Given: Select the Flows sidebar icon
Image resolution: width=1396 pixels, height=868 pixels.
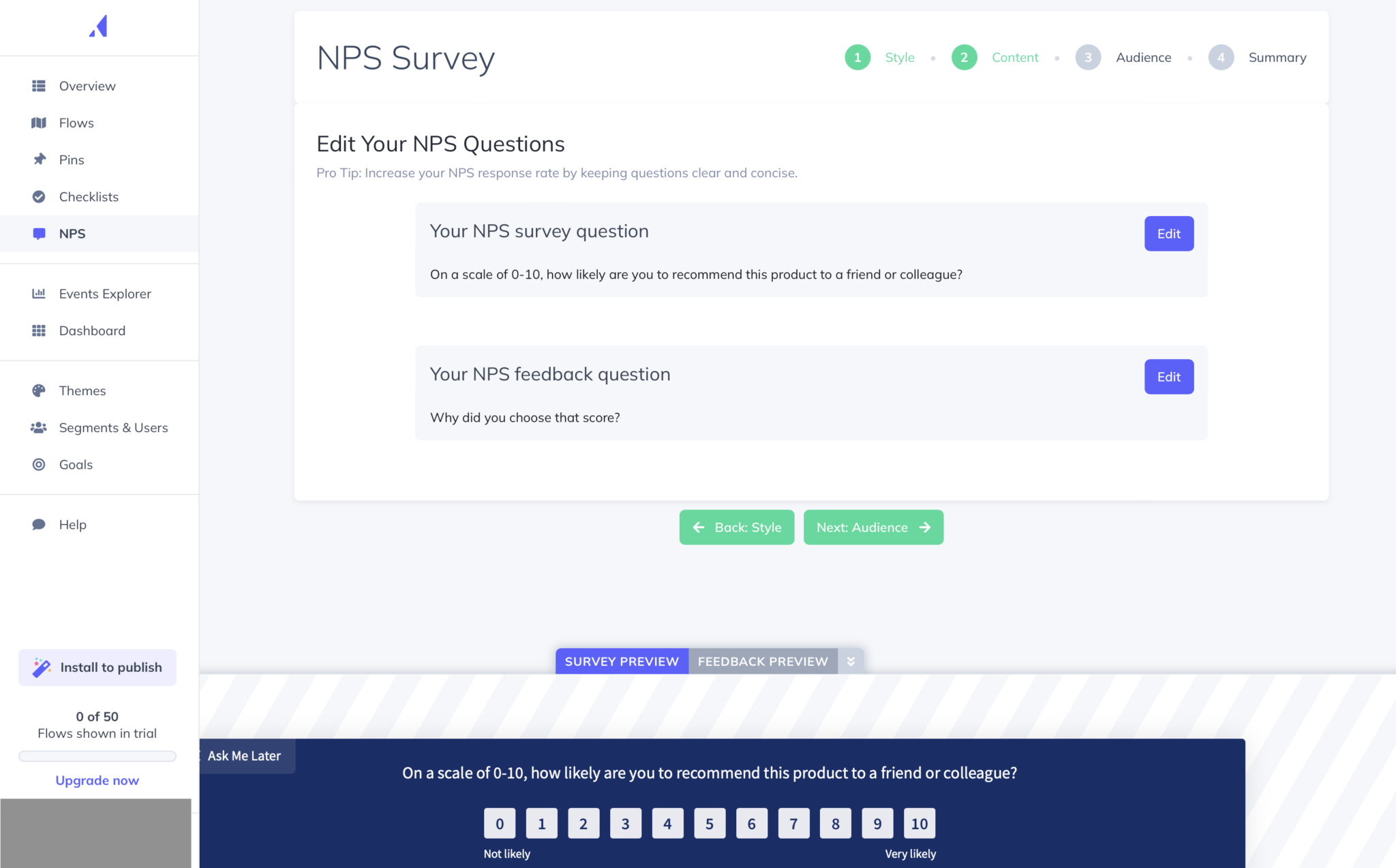Looking at the screenshot, I should tap(39, 123).
